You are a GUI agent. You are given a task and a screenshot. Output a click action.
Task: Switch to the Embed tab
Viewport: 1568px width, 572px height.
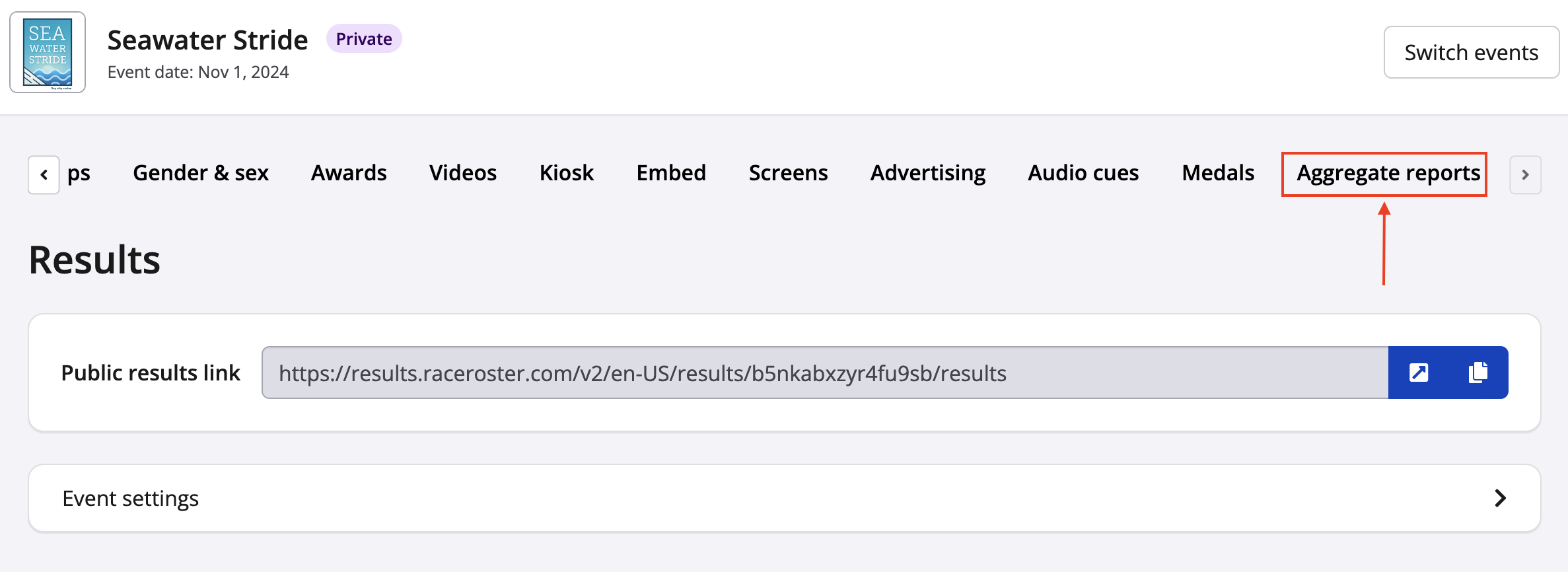pos(671,173)
